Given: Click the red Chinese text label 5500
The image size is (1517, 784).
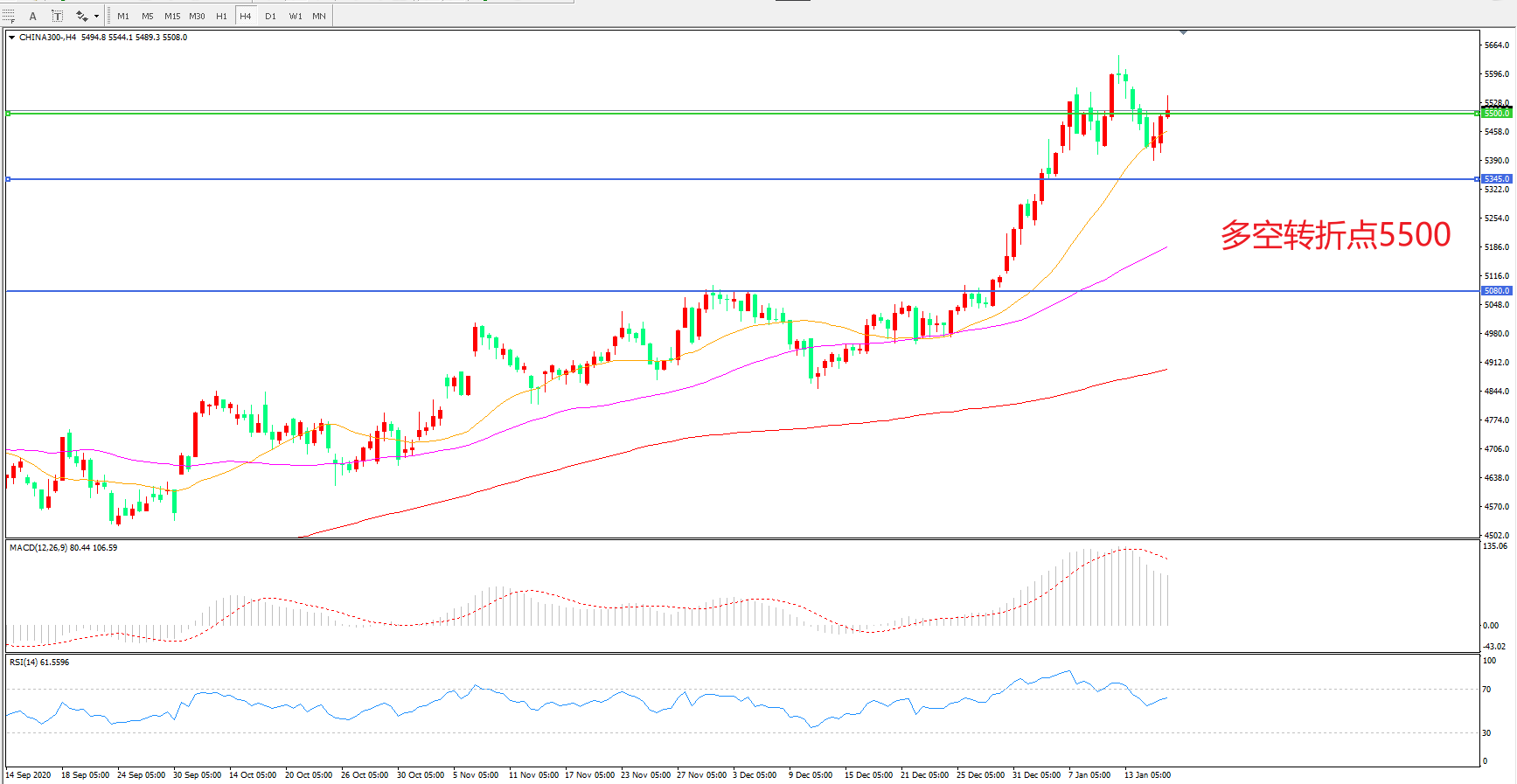Looking at the screenshot, I should coord(1335,235).
